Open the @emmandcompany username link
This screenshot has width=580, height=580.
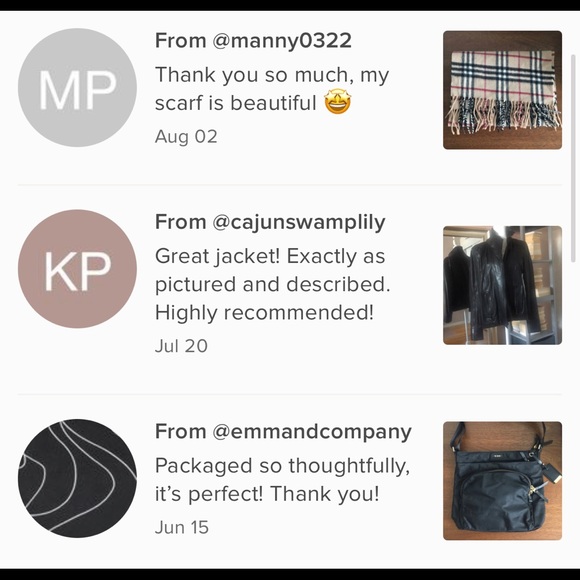(x=312, y=432)
